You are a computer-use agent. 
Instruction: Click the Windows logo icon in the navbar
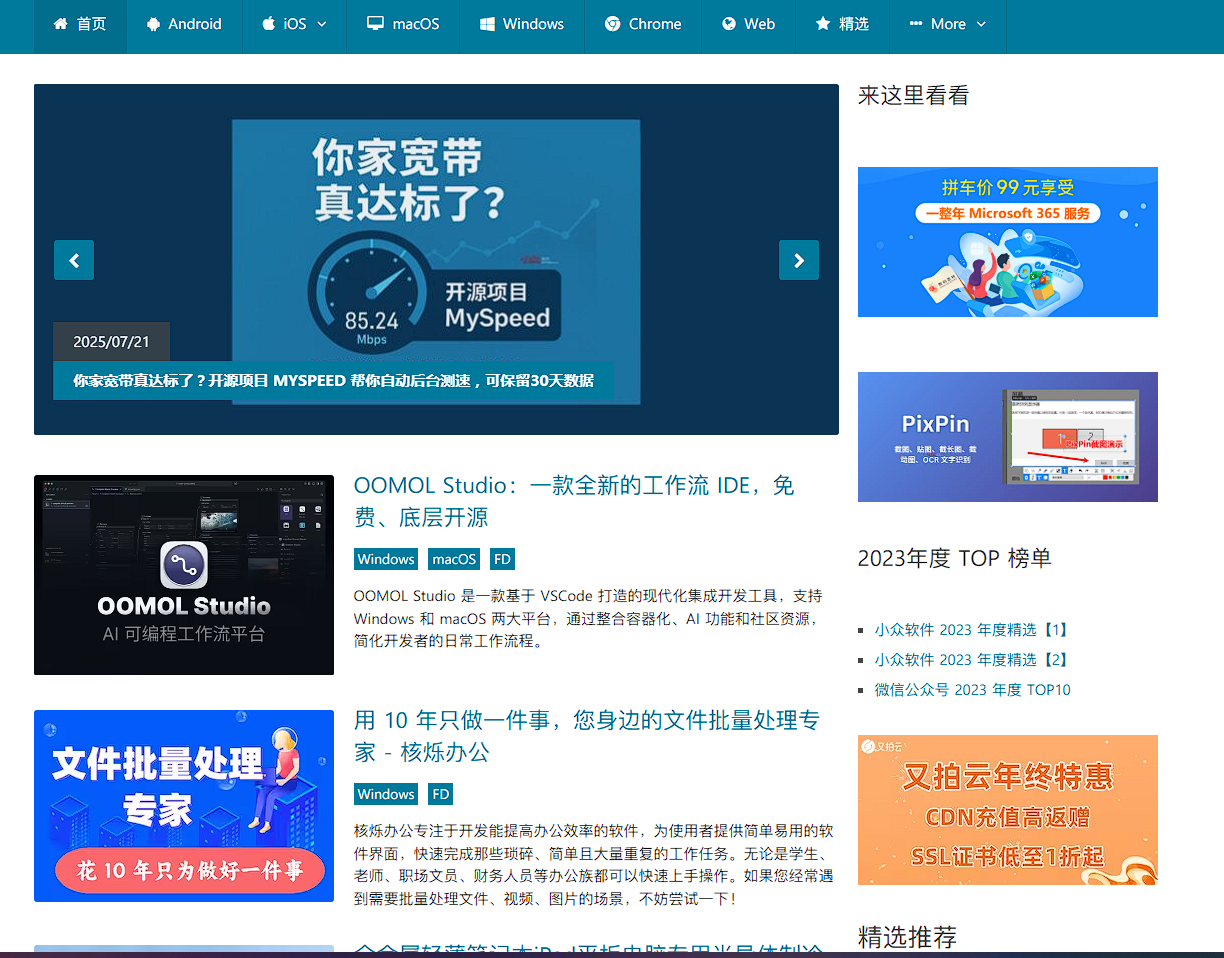click(x=487, y=23)
